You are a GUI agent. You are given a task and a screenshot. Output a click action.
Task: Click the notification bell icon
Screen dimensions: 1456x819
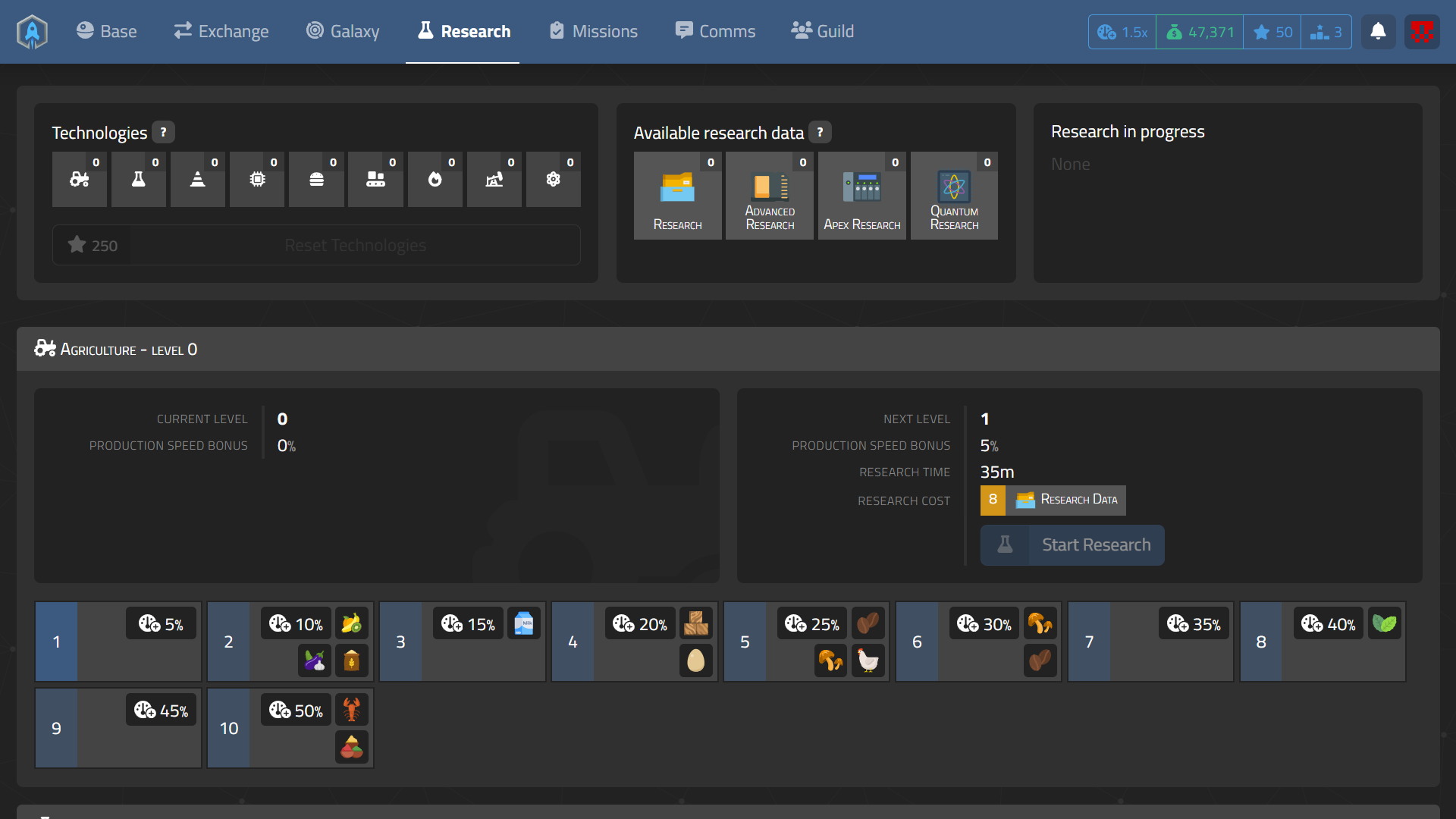pos(1378,32)
